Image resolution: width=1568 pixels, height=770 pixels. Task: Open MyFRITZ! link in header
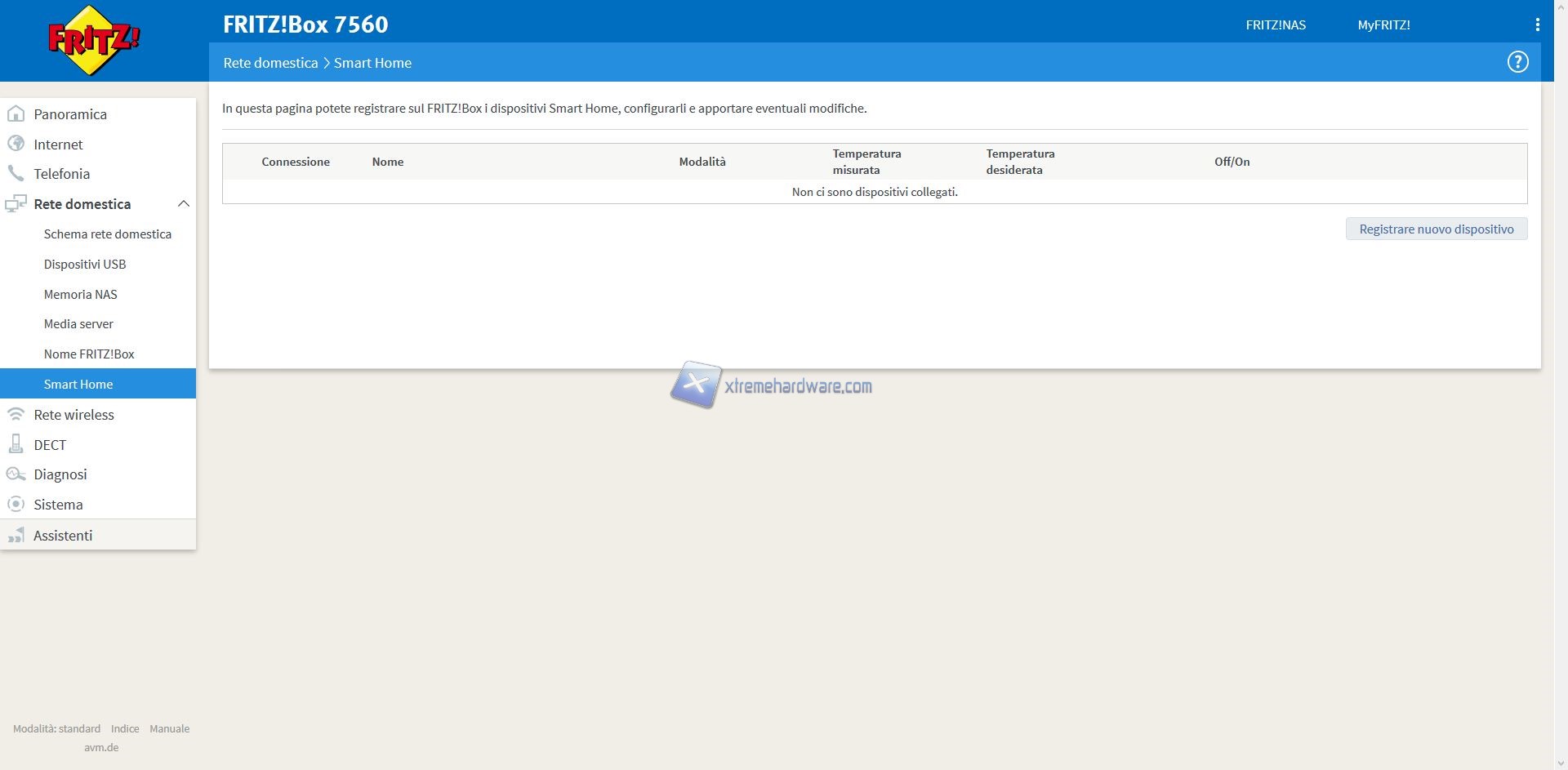pyautogui.click(x=1383, y=25)
